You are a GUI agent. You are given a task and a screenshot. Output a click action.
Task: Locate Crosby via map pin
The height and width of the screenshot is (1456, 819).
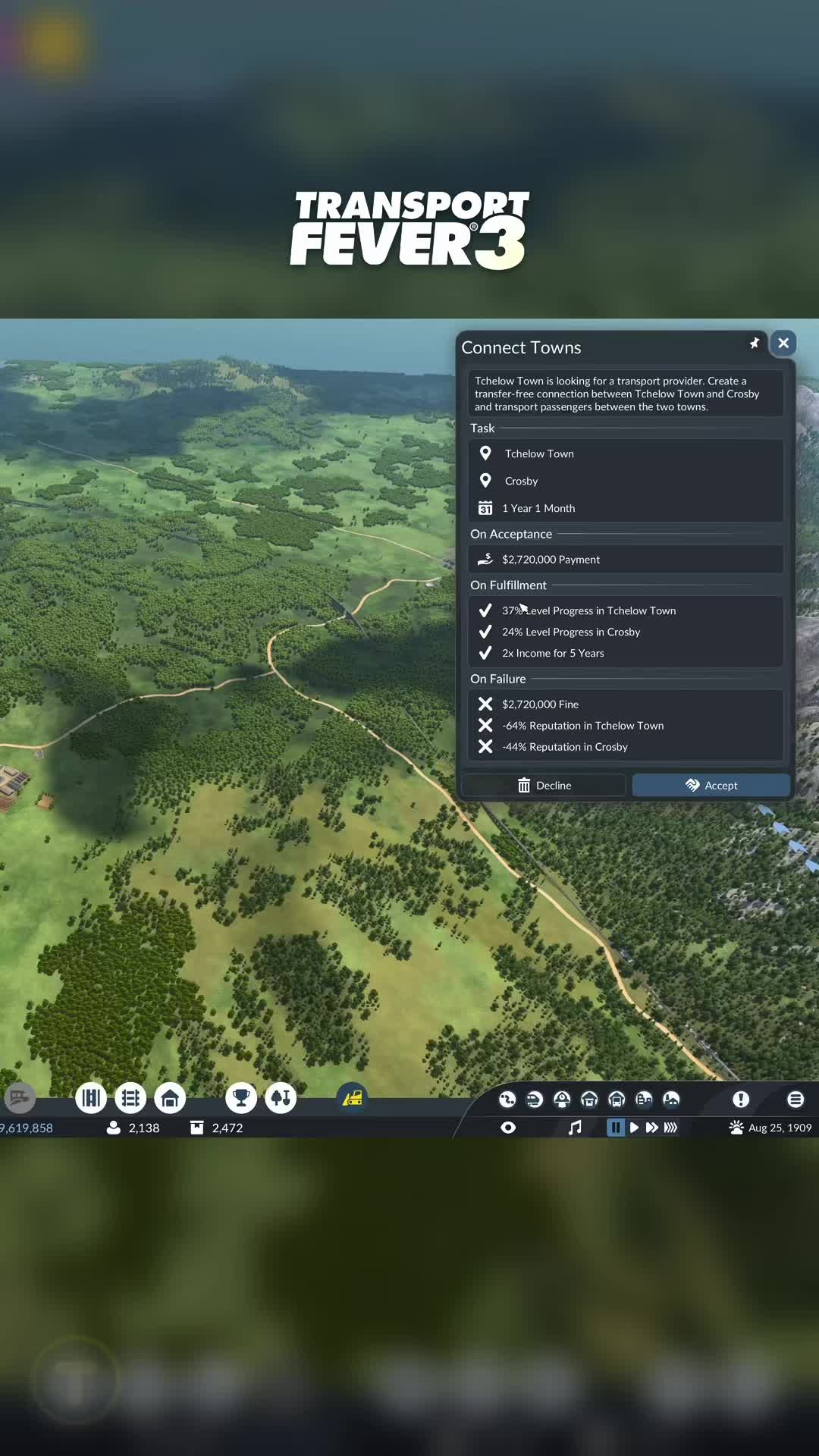(485, 481)
